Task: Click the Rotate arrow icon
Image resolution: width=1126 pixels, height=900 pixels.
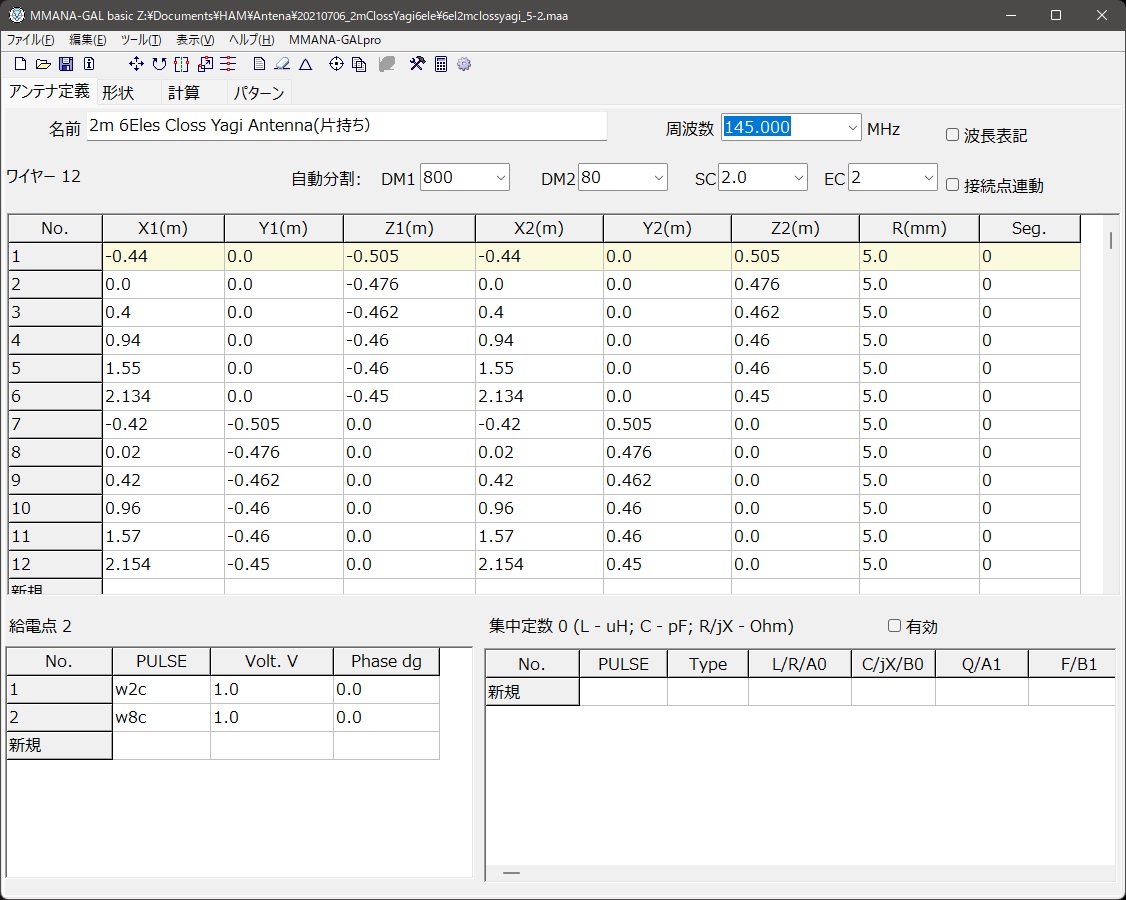Action: pos(159,65)
